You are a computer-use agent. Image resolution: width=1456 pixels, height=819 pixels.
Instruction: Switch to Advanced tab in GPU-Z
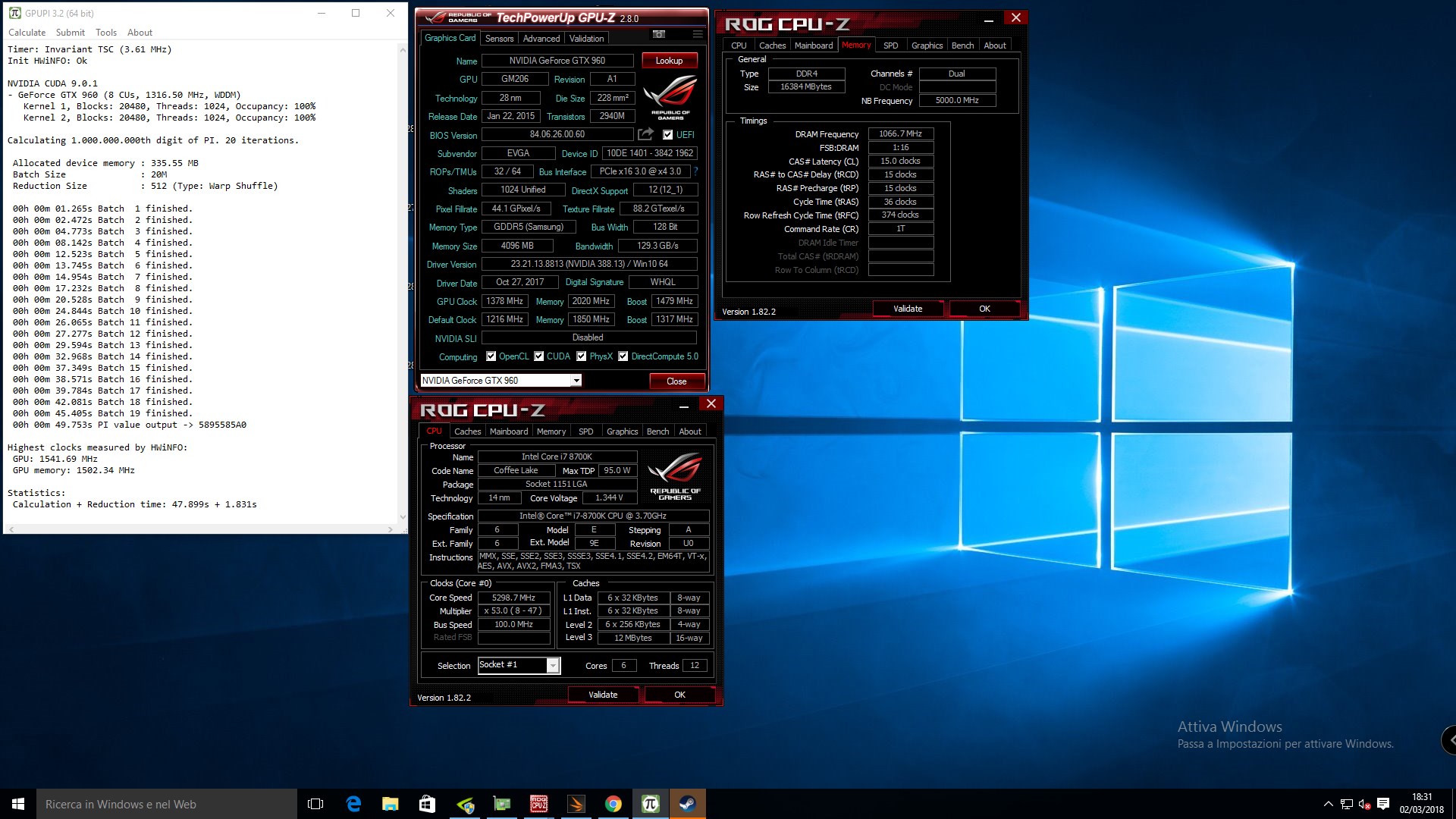coord(541,39)
